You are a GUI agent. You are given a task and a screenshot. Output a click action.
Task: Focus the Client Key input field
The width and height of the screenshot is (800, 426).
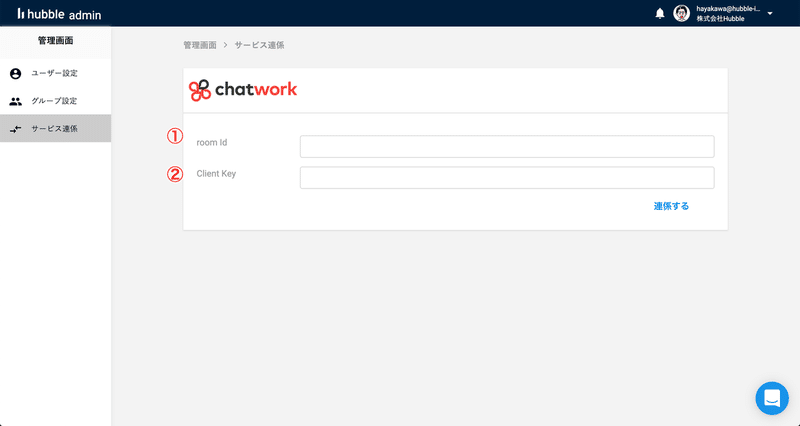click(x=507, y=178)
